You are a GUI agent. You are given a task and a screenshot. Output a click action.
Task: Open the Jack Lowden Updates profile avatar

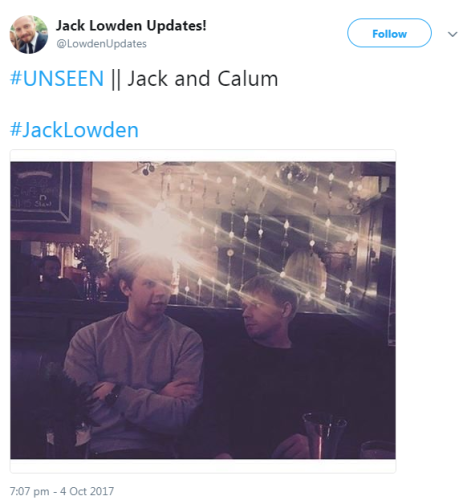(x=29, y=34)
